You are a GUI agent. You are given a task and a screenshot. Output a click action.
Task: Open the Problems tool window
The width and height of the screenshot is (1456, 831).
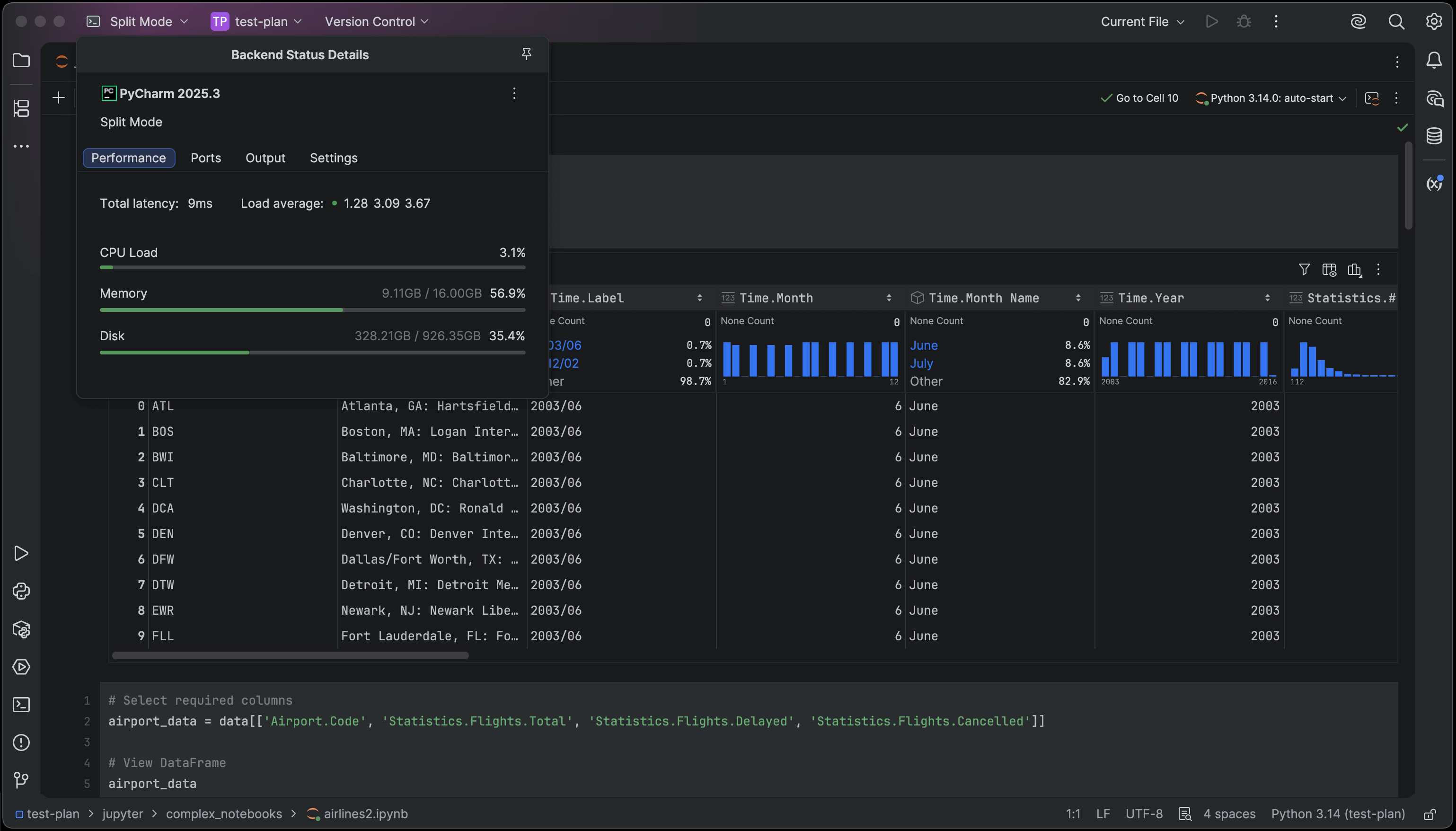(x=21, y=743)
